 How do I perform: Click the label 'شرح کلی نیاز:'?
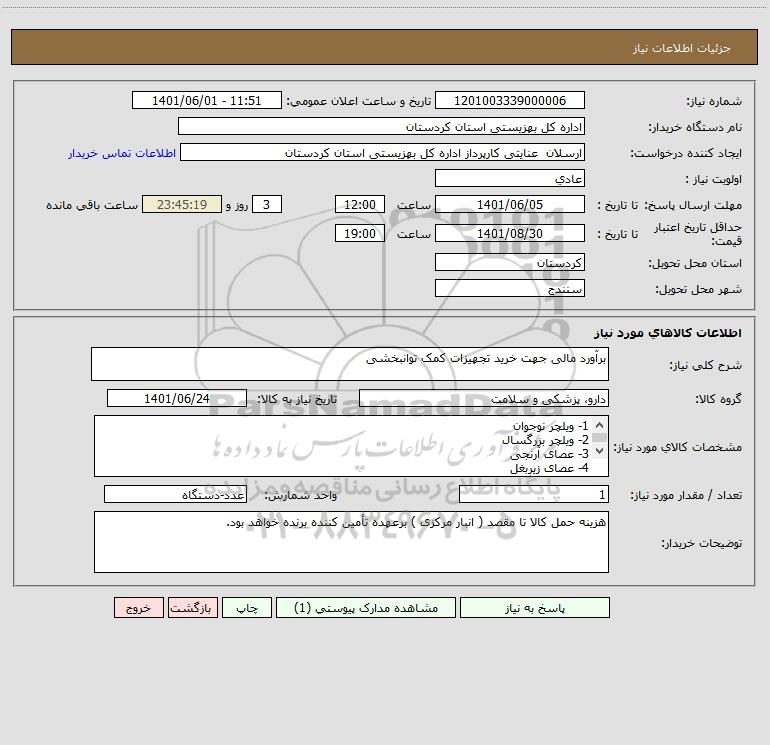[x=706, y=365]
